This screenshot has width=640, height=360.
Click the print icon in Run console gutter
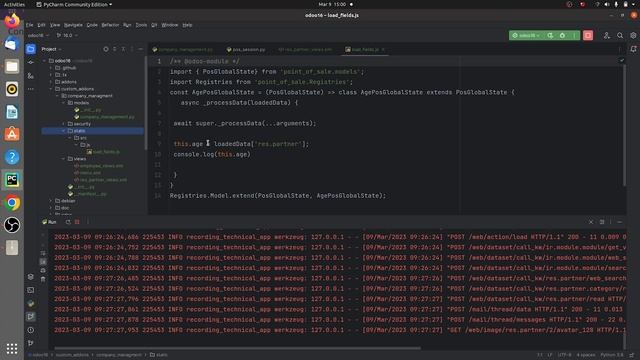click(x=43, y=271)
